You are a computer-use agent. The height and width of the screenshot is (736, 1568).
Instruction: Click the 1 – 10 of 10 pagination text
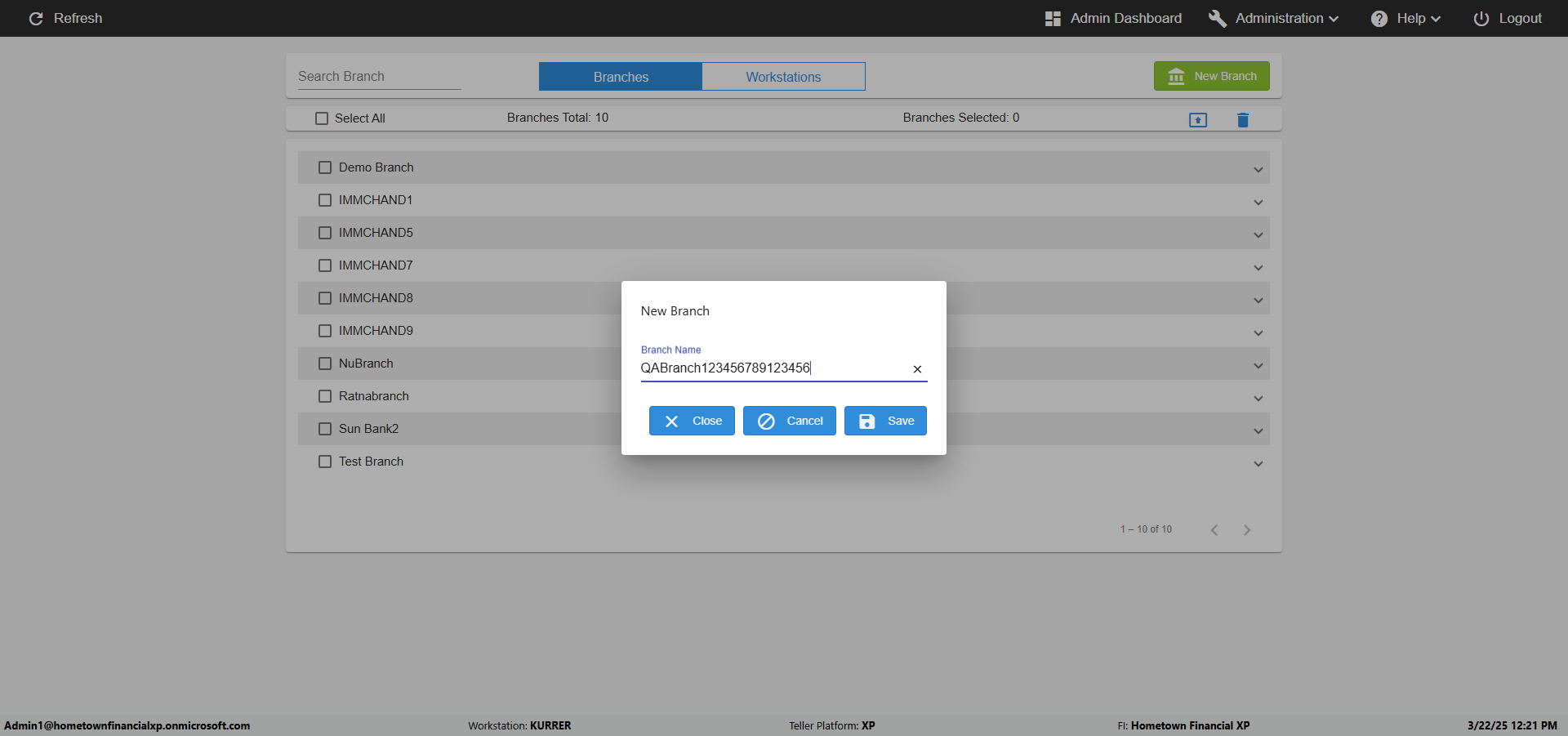(x=1146, y=529)
